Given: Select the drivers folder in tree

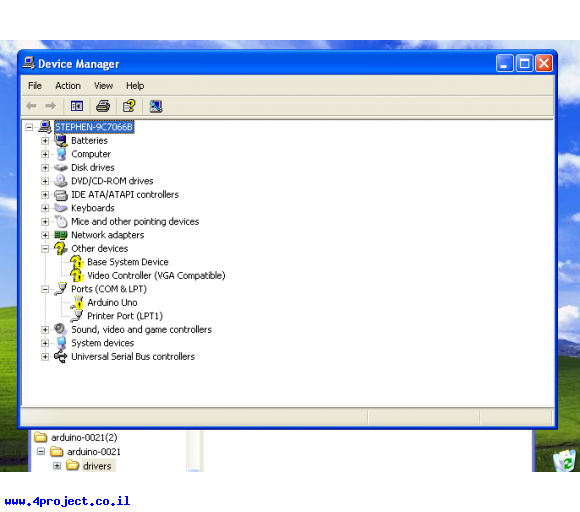Looking at the screenshot, I should click(x=97, y=466).
